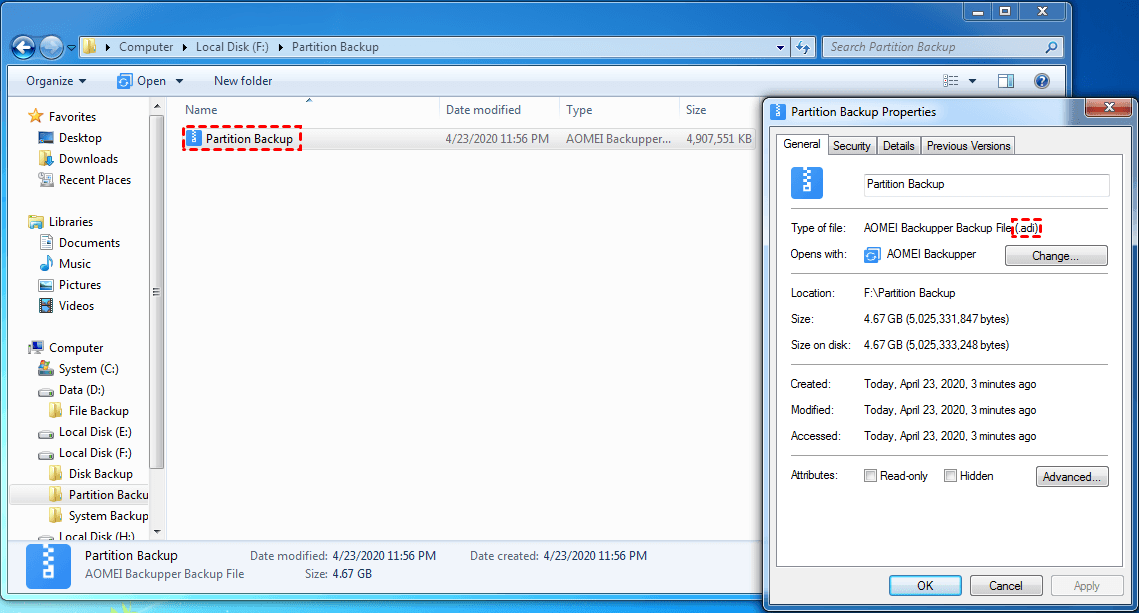Screen dimensions: 1139x613
Task: Click the Back navigation arrow button
Action: pyautogui.click(x=23, y=47)
